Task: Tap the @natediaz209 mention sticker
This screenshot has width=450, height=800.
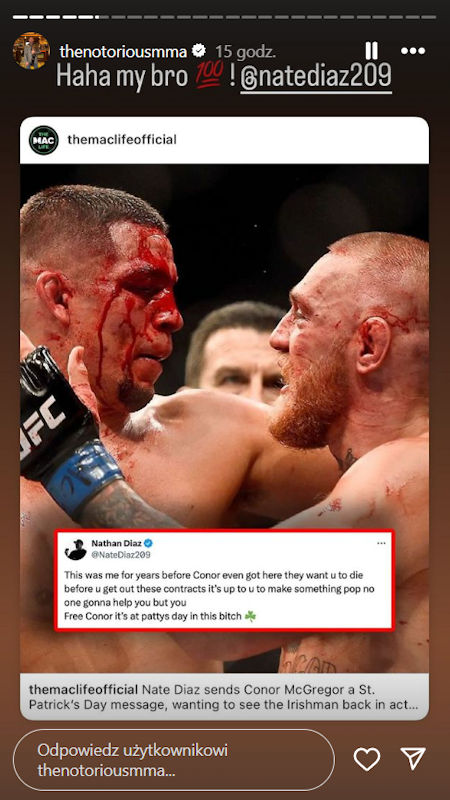Action: pyautogui.click(x=316, y=77)
